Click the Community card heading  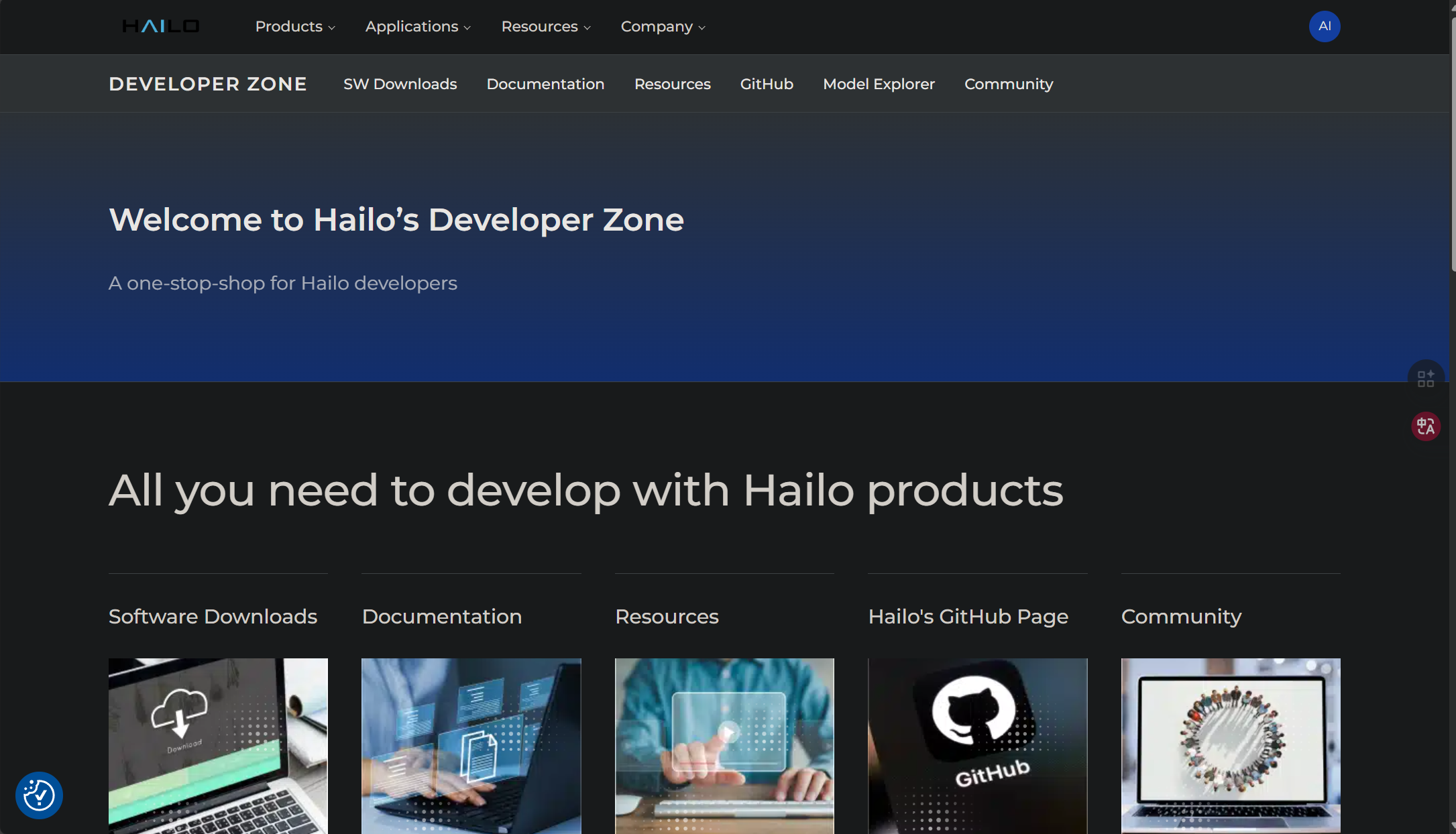[1181, 616]
